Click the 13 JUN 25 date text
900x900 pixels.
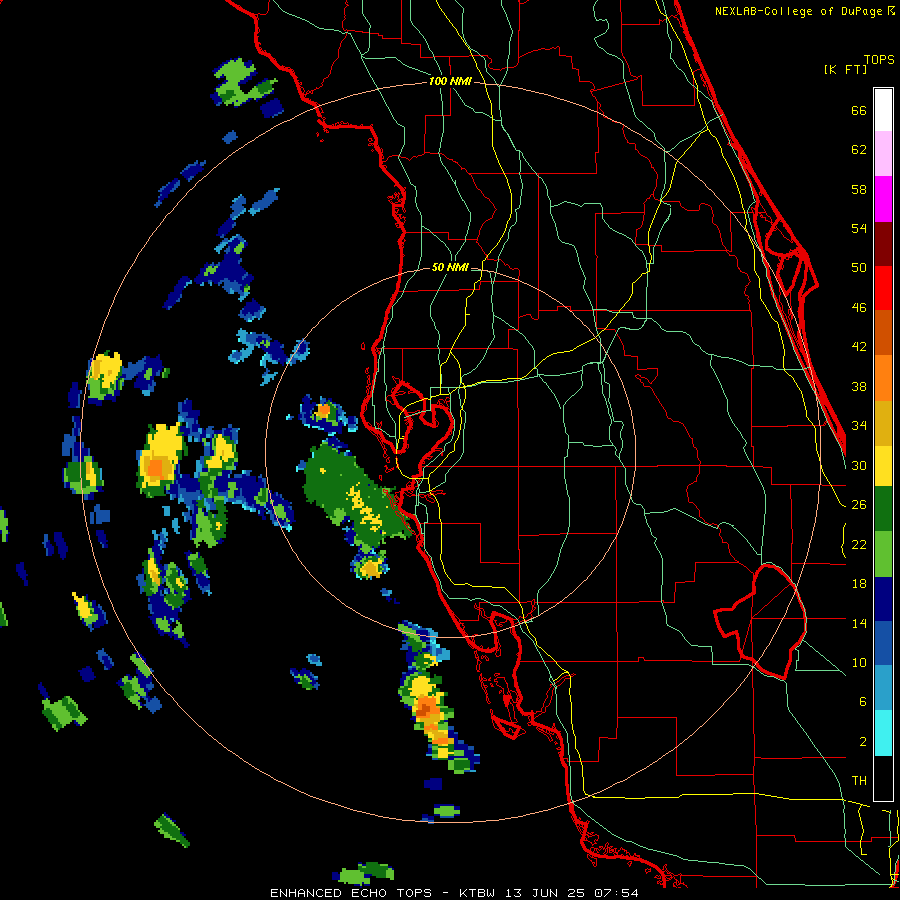(546, 893)
